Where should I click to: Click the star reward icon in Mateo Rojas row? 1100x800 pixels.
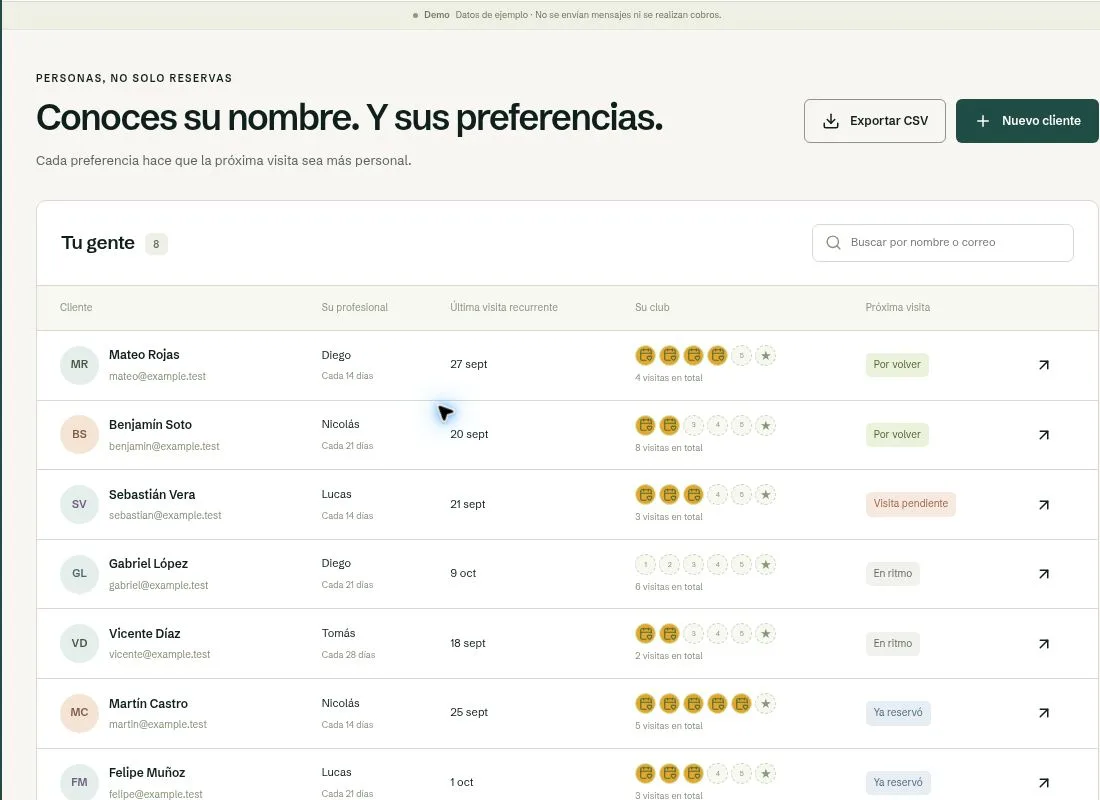pos(765,356)
